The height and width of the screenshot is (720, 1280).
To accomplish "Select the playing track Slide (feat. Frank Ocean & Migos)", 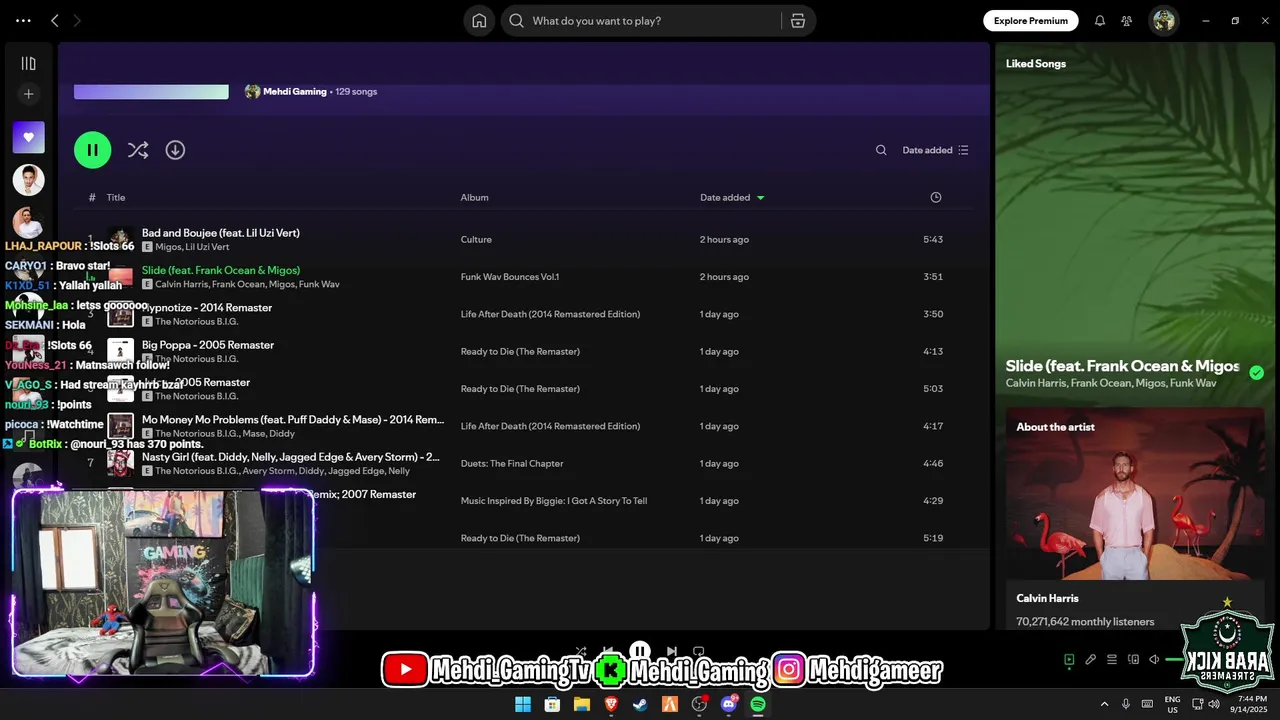I will [221, 270].
